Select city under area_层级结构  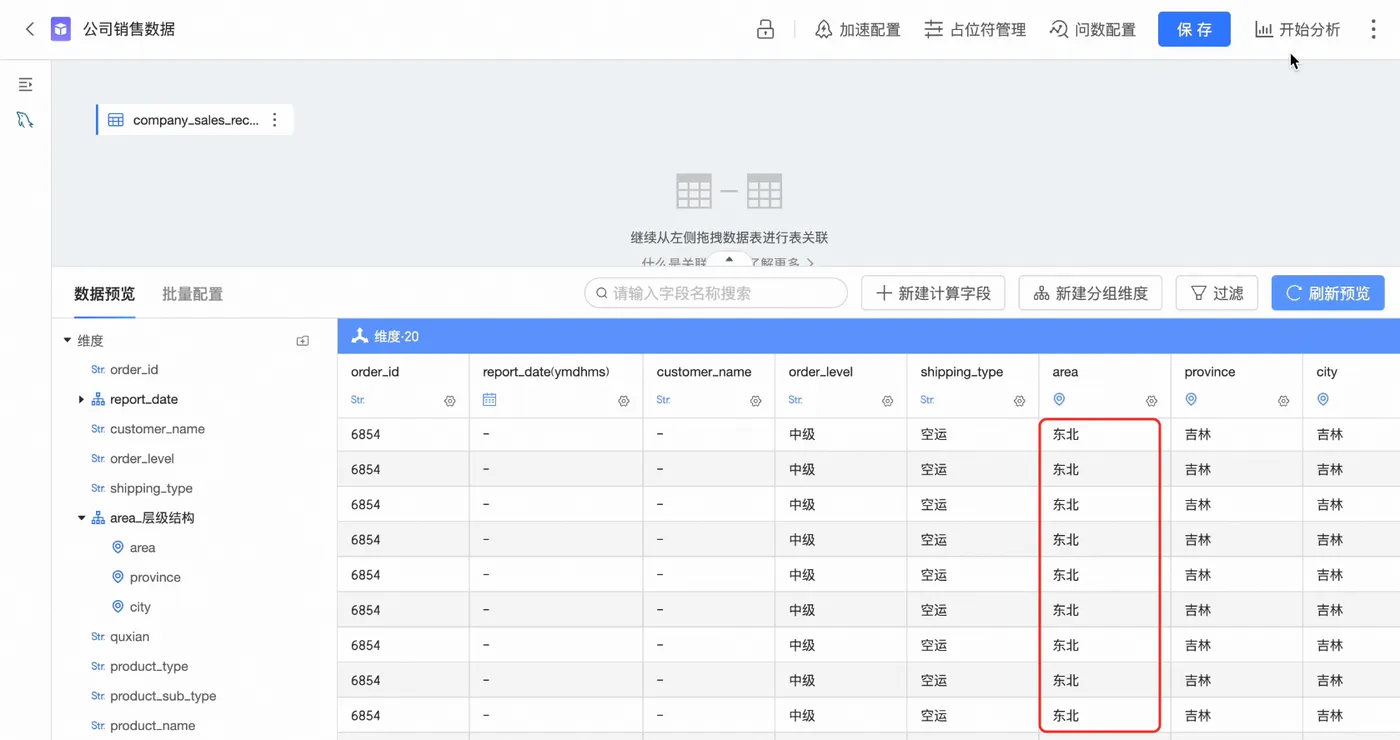click(140, 607)
